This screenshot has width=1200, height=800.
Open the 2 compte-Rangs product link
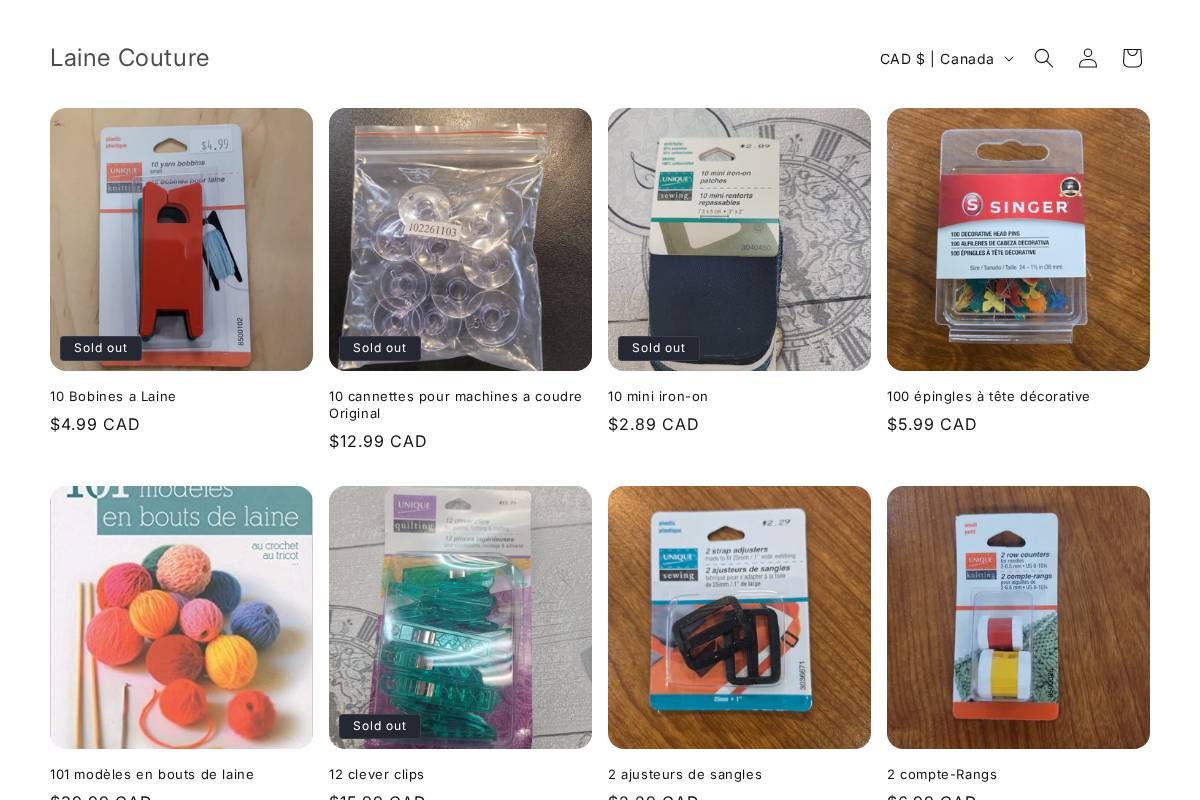(x=942, y=775)
